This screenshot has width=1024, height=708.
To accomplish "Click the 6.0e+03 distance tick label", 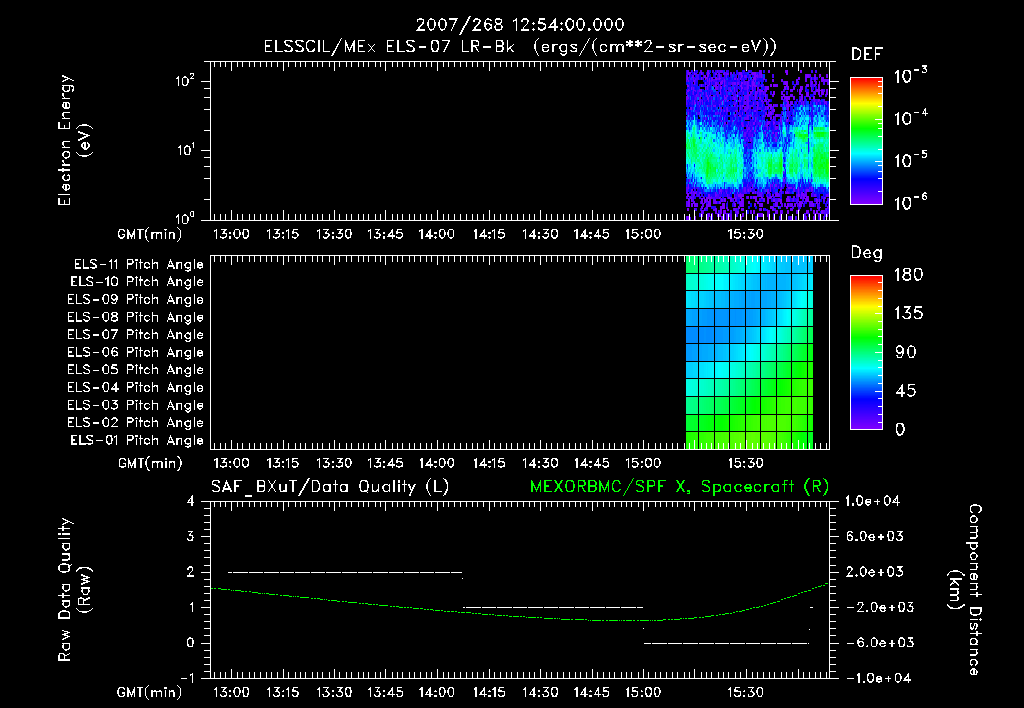I will tap(876, 537).
